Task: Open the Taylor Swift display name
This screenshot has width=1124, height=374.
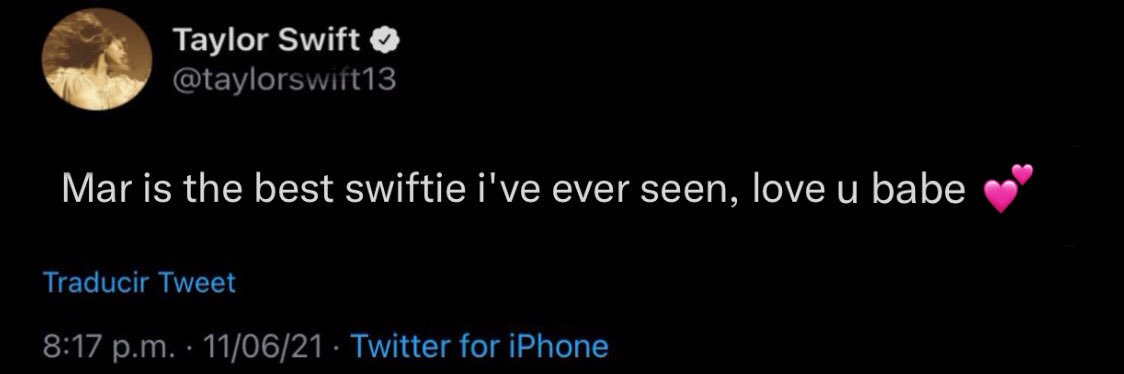Action: 269,42
